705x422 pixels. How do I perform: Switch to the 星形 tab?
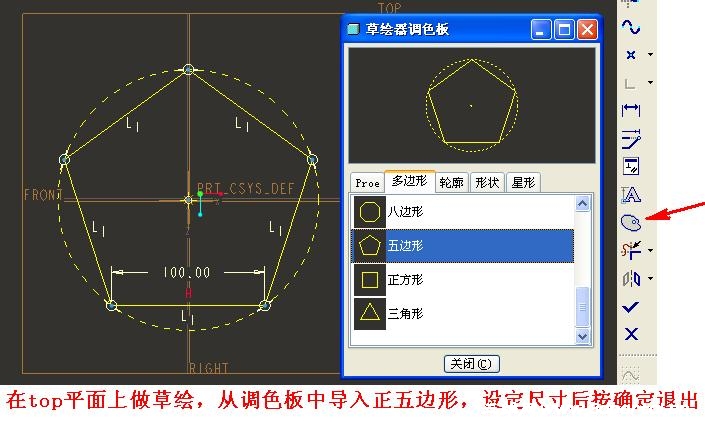pos(523,182)
